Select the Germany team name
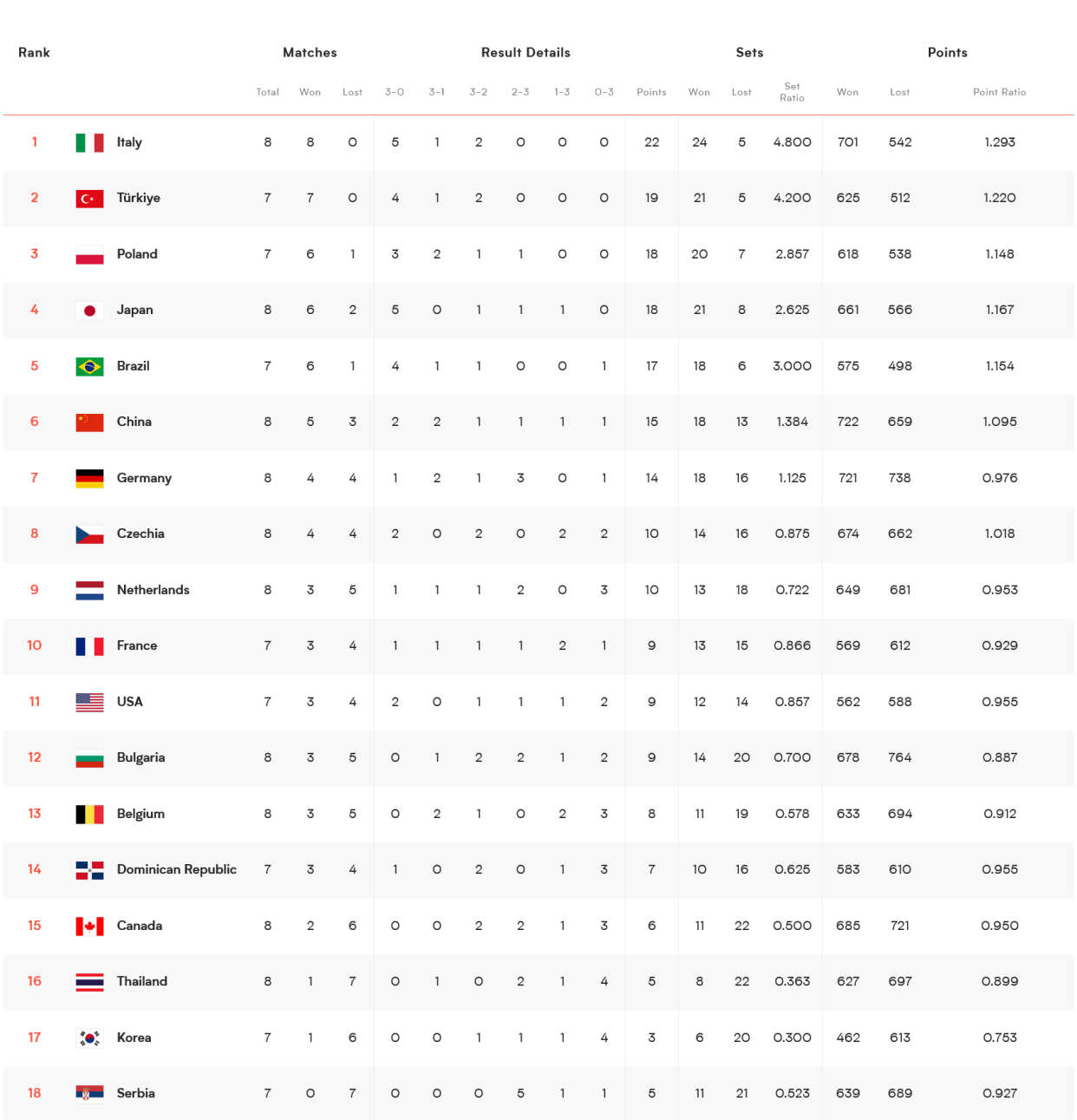Screen dimensions: 1077x1120 coord(144,478)
